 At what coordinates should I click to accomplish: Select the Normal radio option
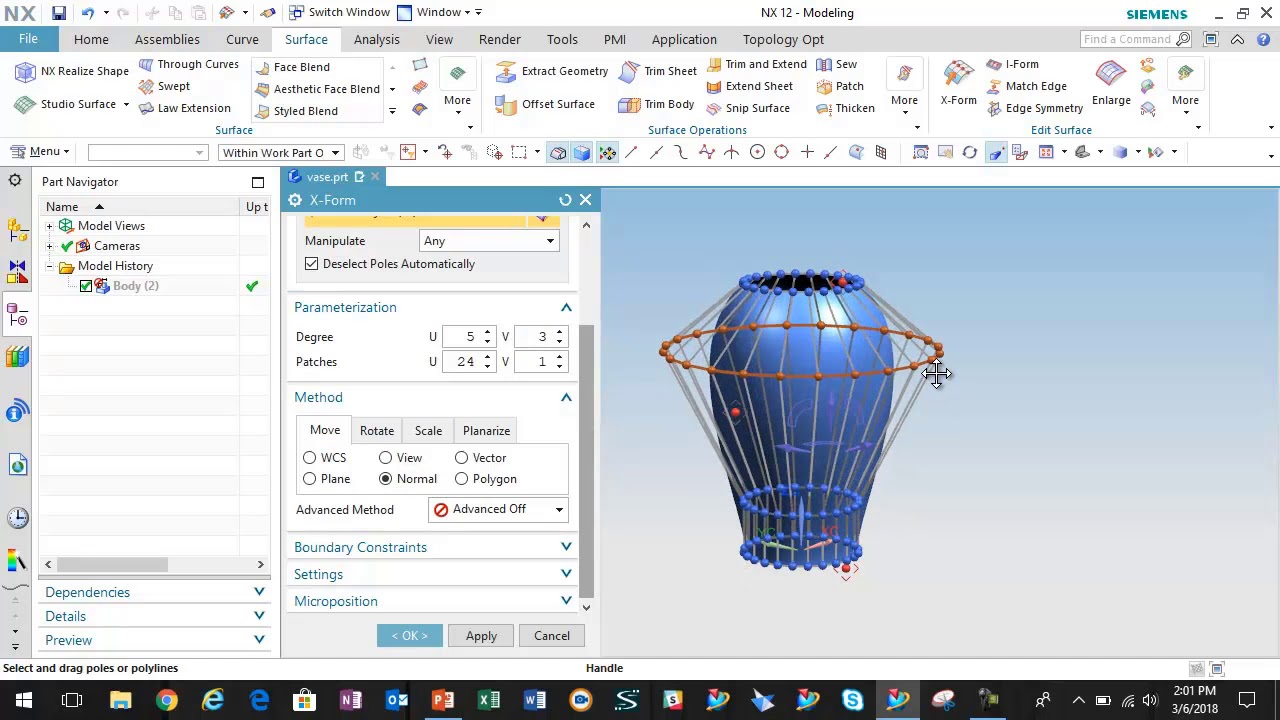click(x=386, y=479)
